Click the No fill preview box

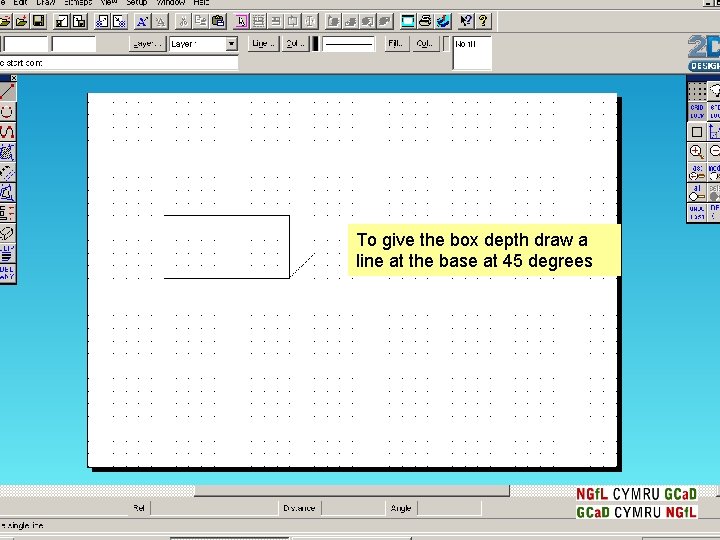[x=472, y=53]
